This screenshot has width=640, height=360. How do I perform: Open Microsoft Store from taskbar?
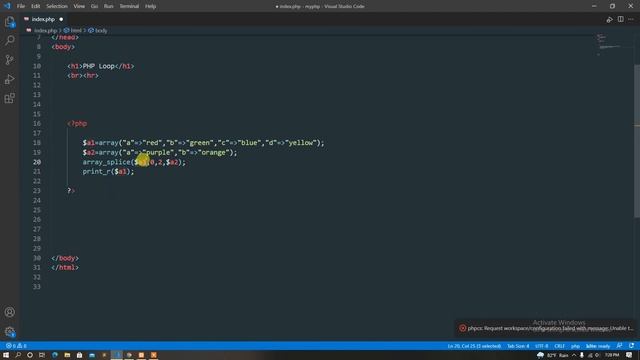coord(80,355)
